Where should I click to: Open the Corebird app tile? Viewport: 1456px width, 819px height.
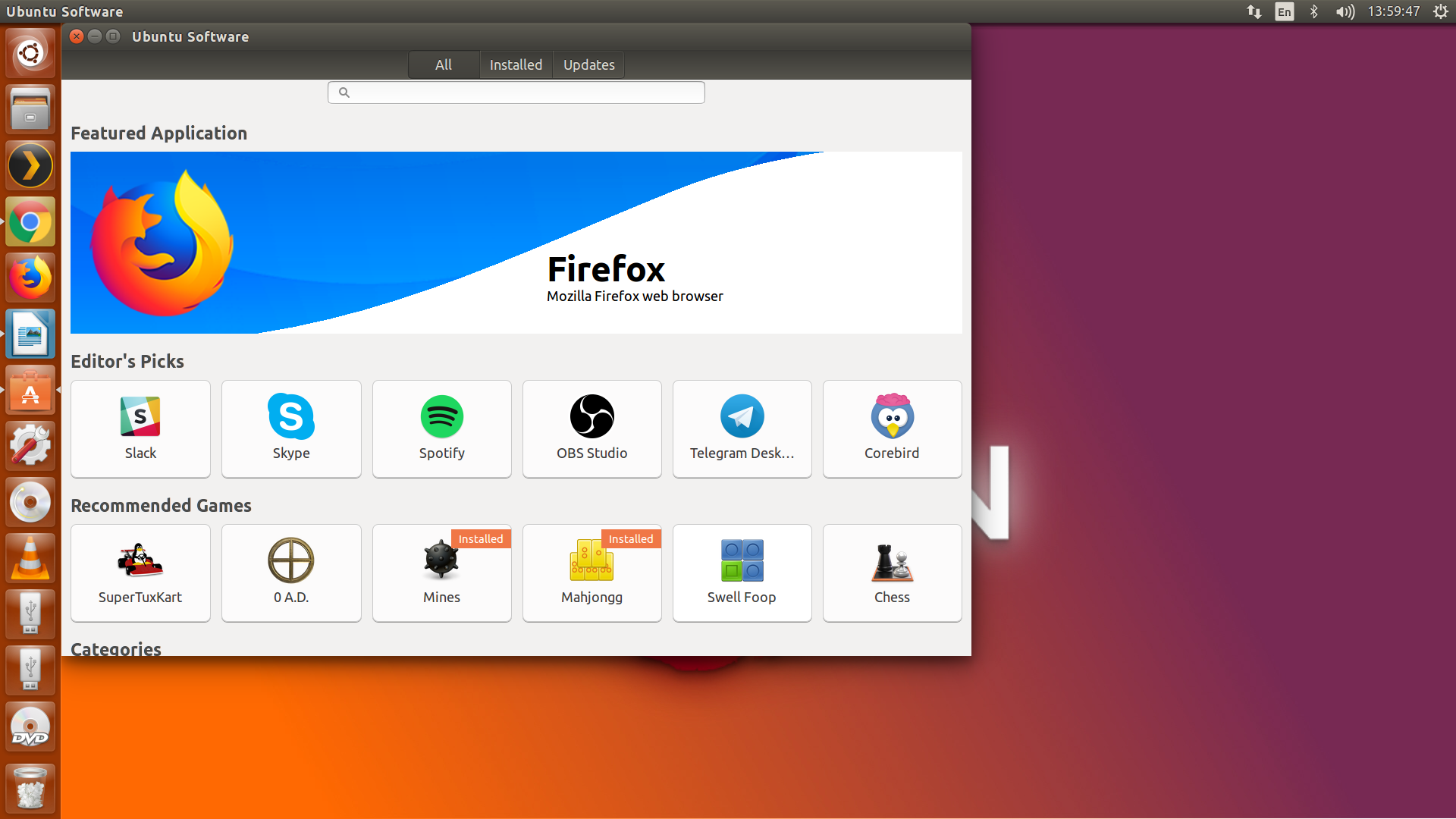pyautogui.click(x=892, y=429)
